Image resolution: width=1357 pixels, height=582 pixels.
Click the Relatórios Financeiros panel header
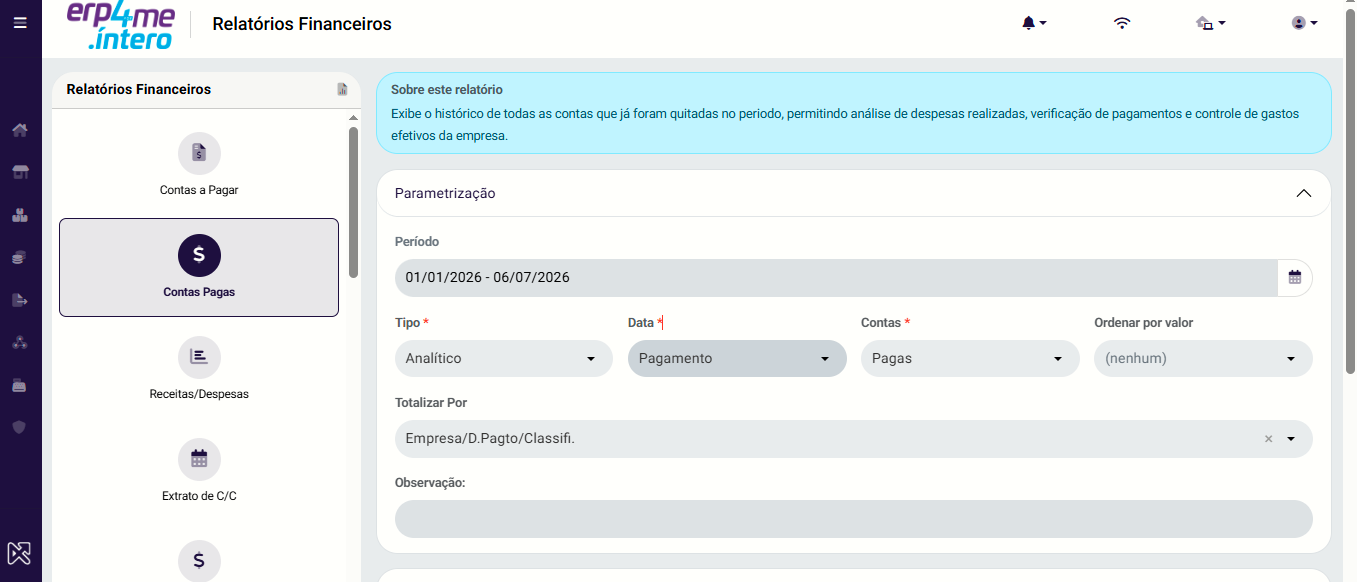coord(139,89)
